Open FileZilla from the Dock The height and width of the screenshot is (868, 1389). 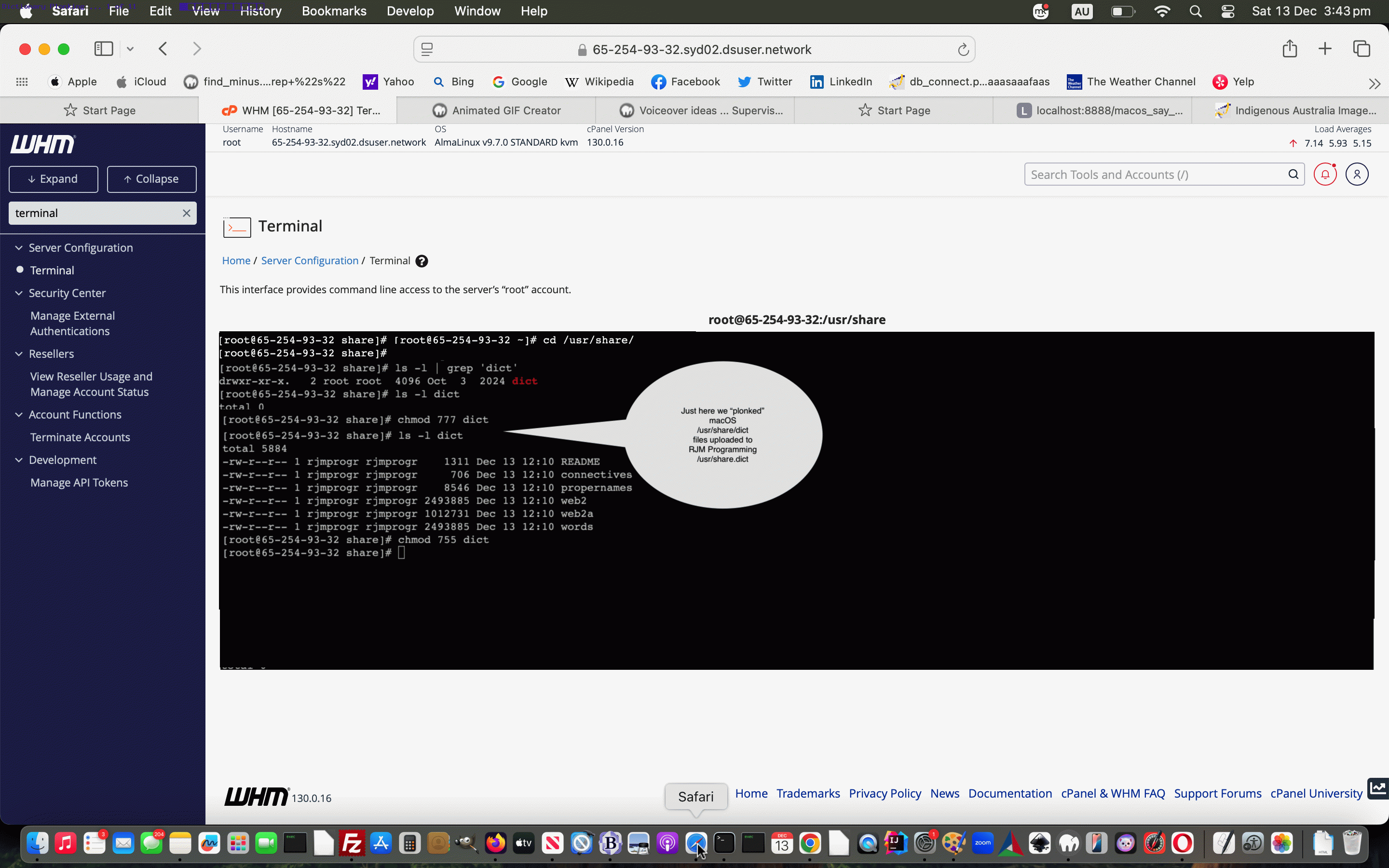coord(352,842)
